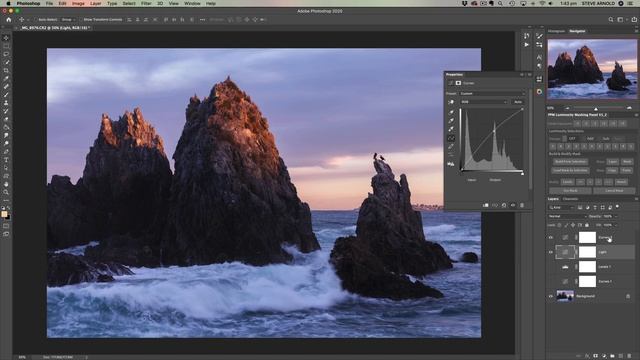
Task: Pick the on-image adjustment tool in Curves
Action: [451, 102]
